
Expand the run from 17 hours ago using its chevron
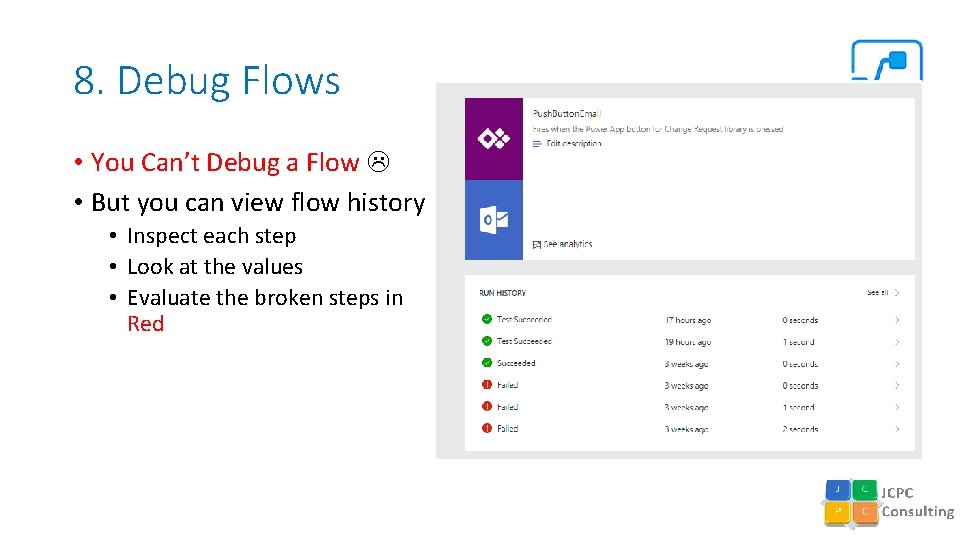(x=897, y=320)
